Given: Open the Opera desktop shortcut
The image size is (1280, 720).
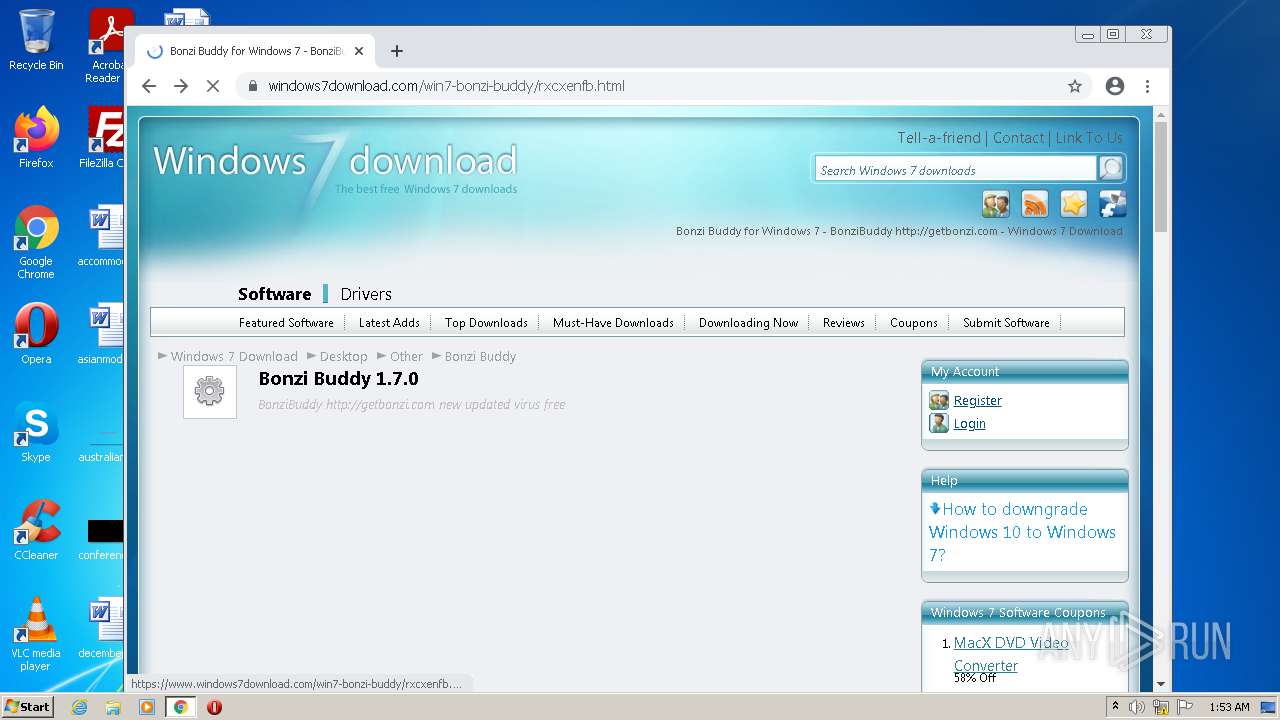Looking at the screenshot, I should (x=36, y=333).
